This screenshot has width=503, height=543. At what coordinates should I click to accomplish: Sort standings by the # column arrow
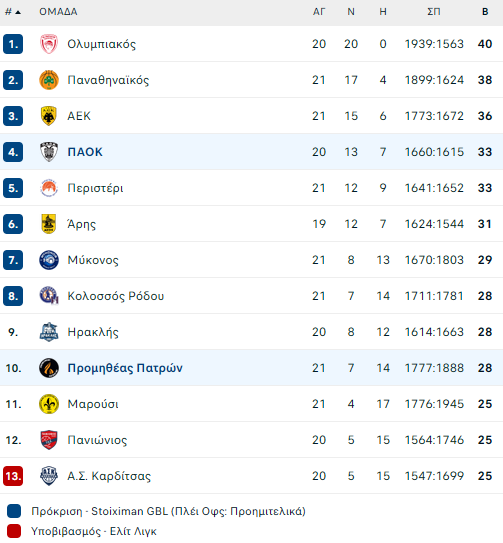[x=13, y=12]
